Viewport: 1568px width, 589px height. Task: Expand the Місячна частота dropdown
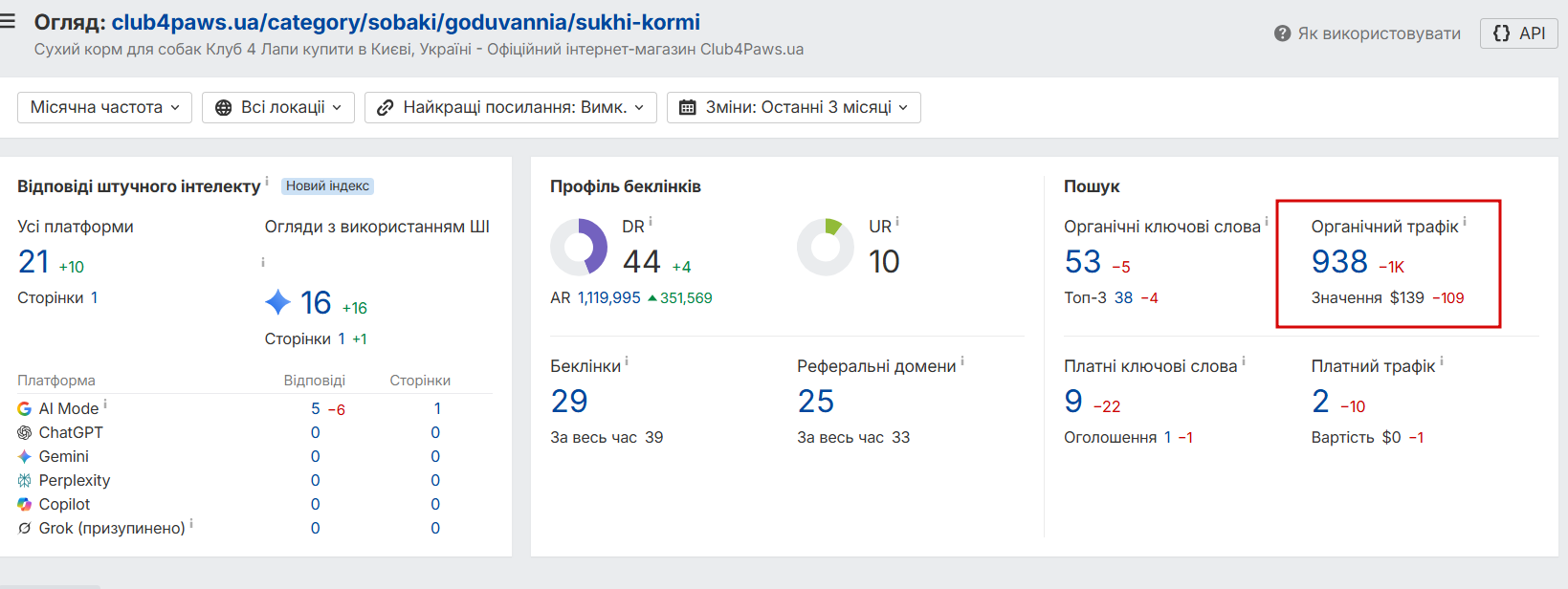pyautogui.click(x=104, y=107)
